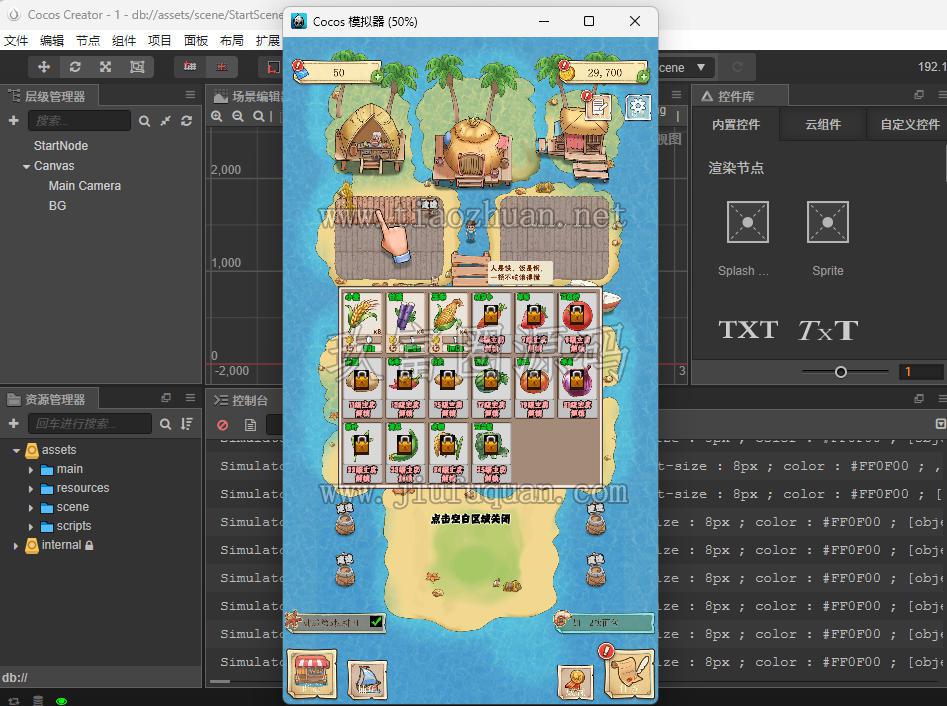Screen dimensions: 947x706
Task: Expand the scene folder
Action: pos(31,508)
